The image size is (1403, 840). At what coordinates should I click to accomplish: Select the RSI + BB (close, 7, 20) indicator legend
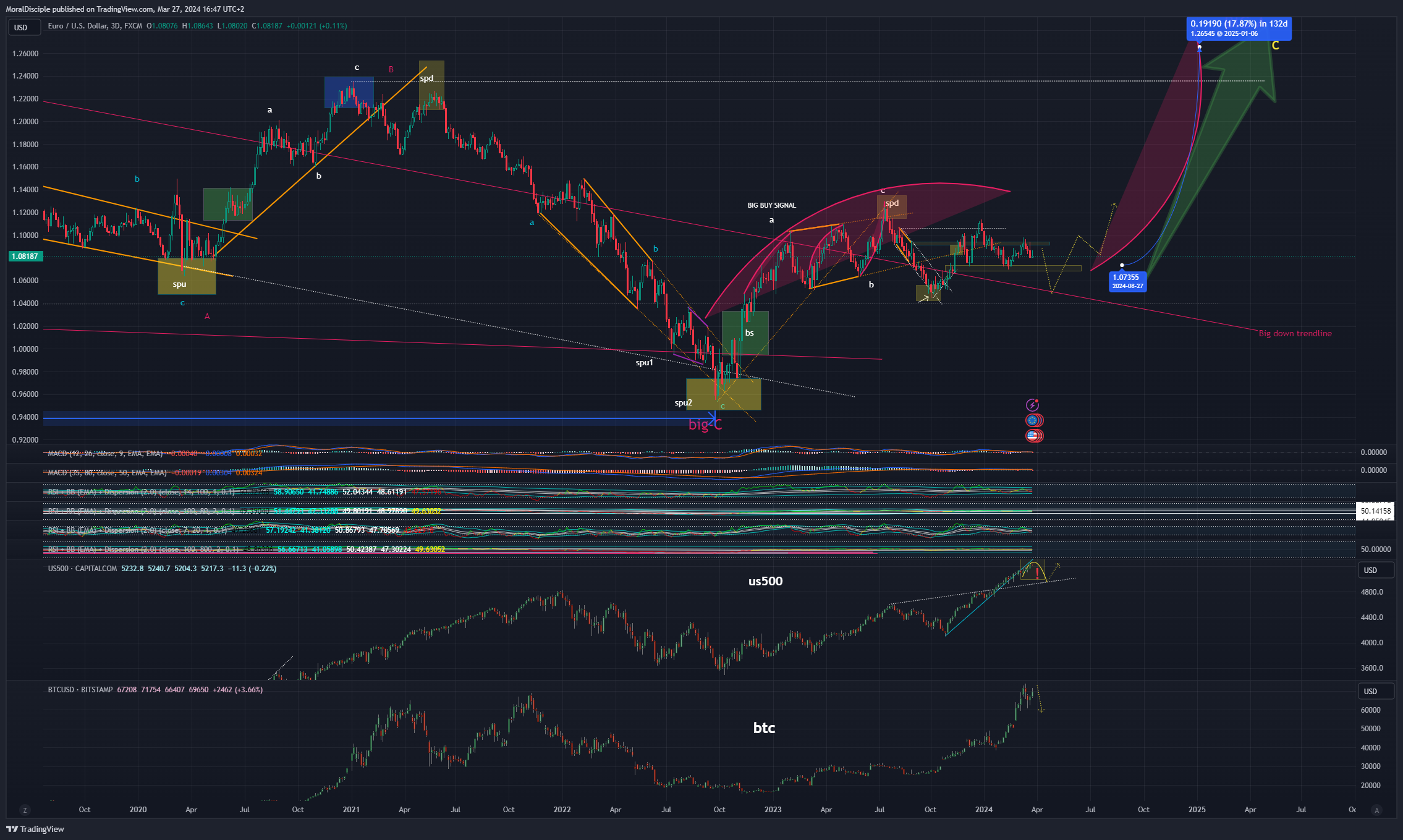tap(137, 530)
